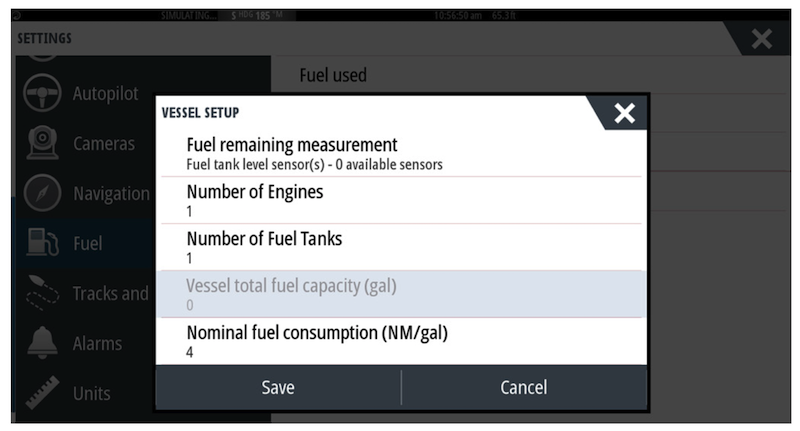This screenshot has width=800, height=431.
Task: Edit Nominal fuel consumption value
Action: (401, 341)
